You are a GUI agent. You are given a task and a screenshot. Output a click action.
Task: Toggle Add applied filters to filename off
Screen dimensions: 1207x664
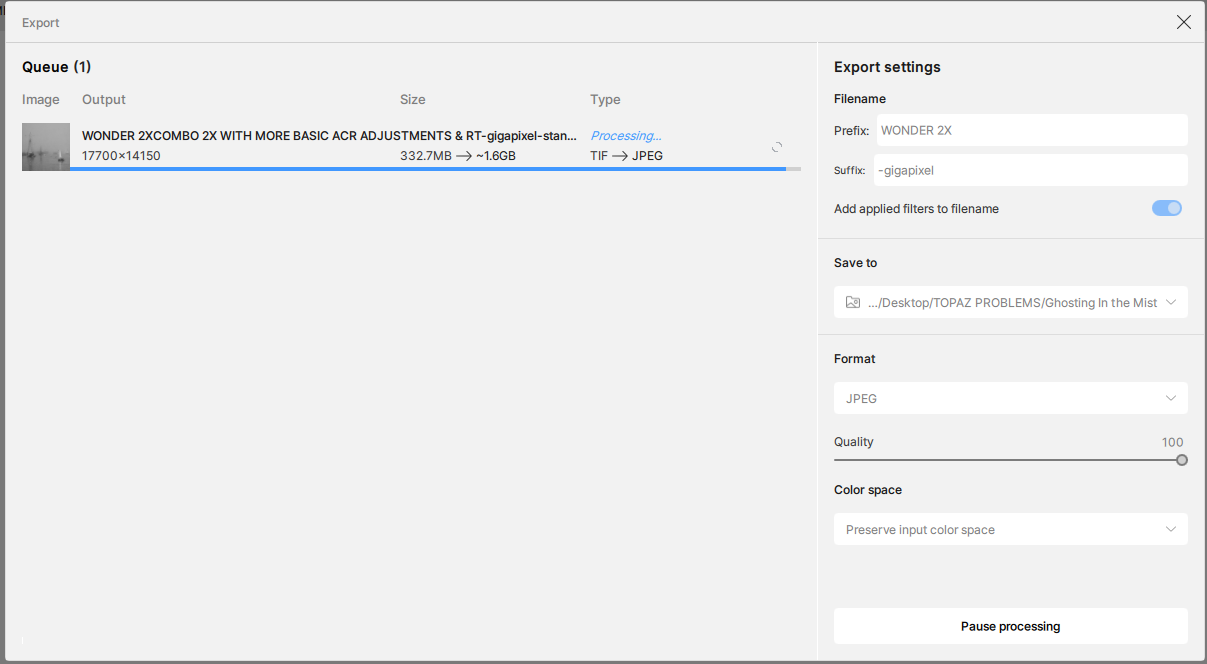pyautogui.click(x=1166, y=208)
